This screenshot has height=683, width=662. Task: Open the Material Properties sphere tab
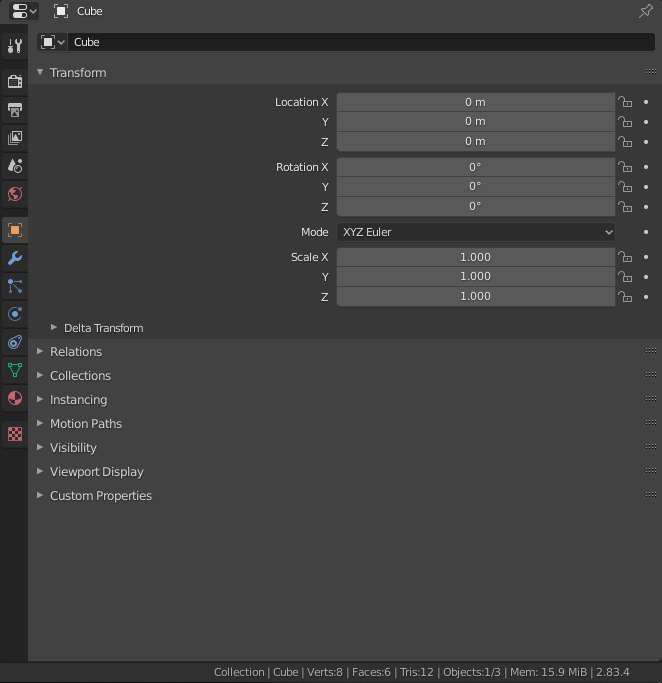point(15,398)
